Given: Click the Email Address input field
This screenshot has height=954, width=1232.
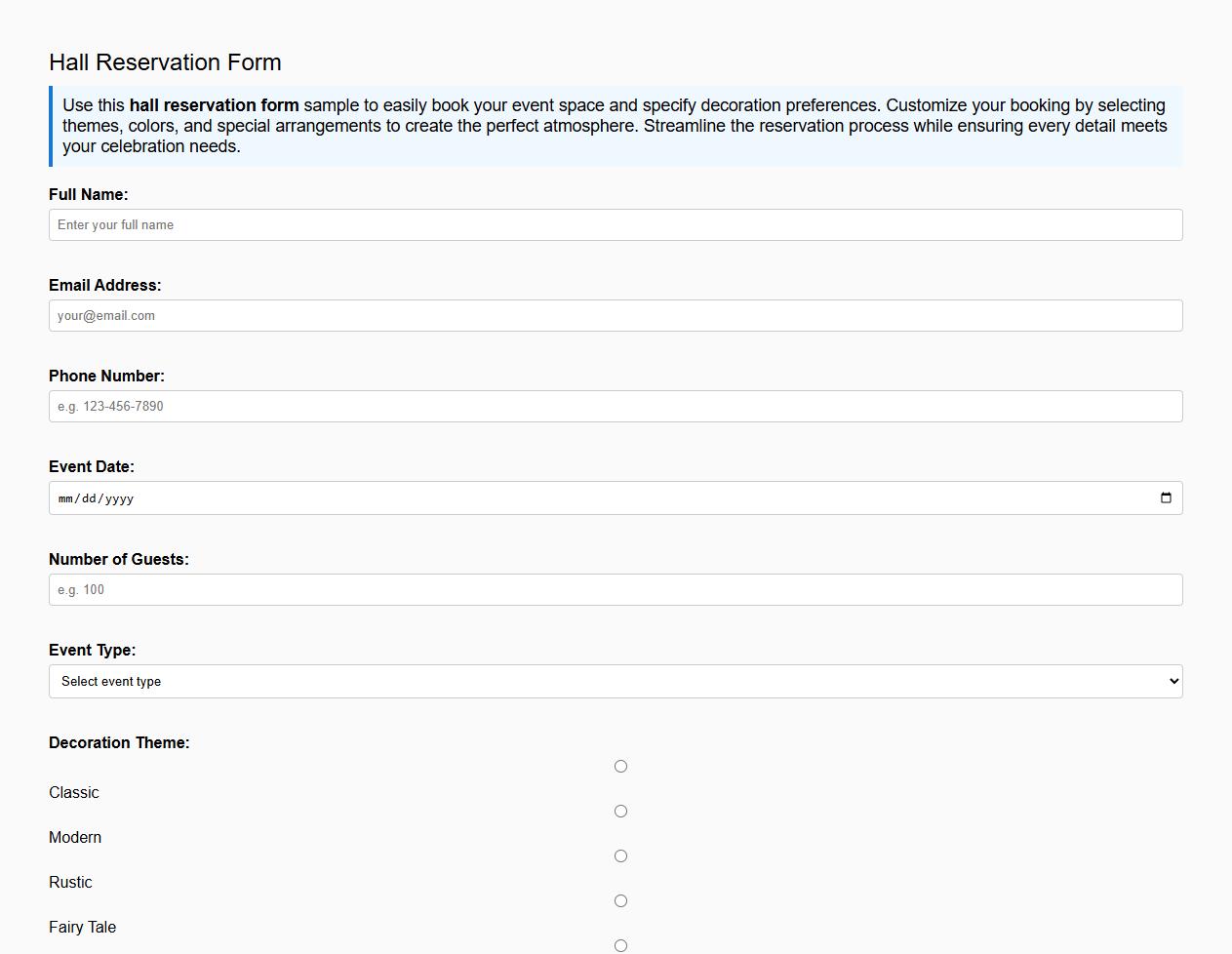Looking at the screenshot, I should pyautogui.click(x=615, y=315).
